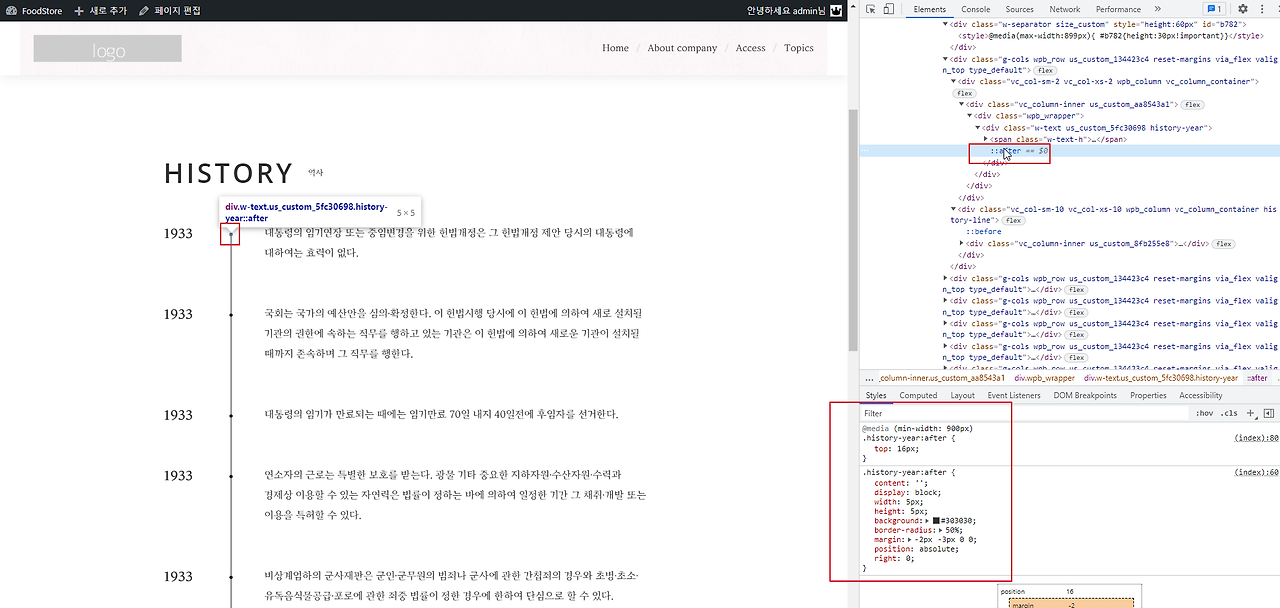The height and width of the screenshot is (608, 1280).
Task: Expand the background property triangle
Action: tap(926, 521)
